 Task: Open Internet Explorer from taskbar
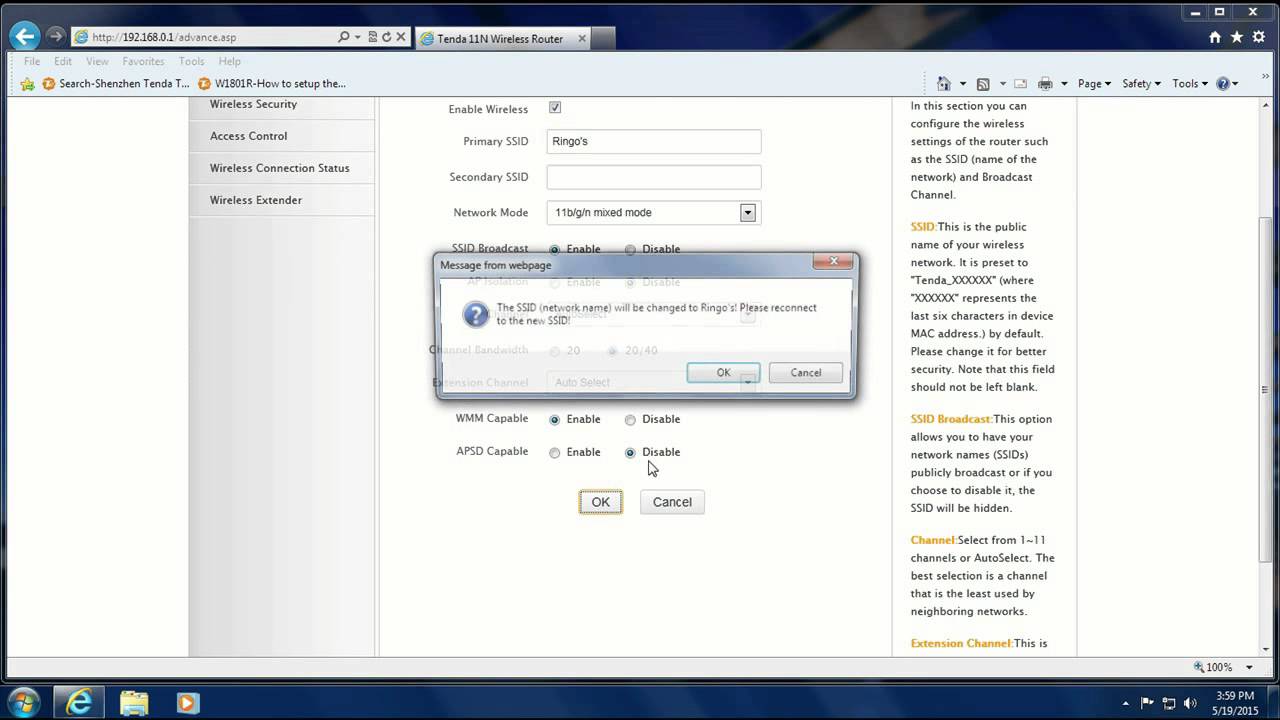coord(78,703)
